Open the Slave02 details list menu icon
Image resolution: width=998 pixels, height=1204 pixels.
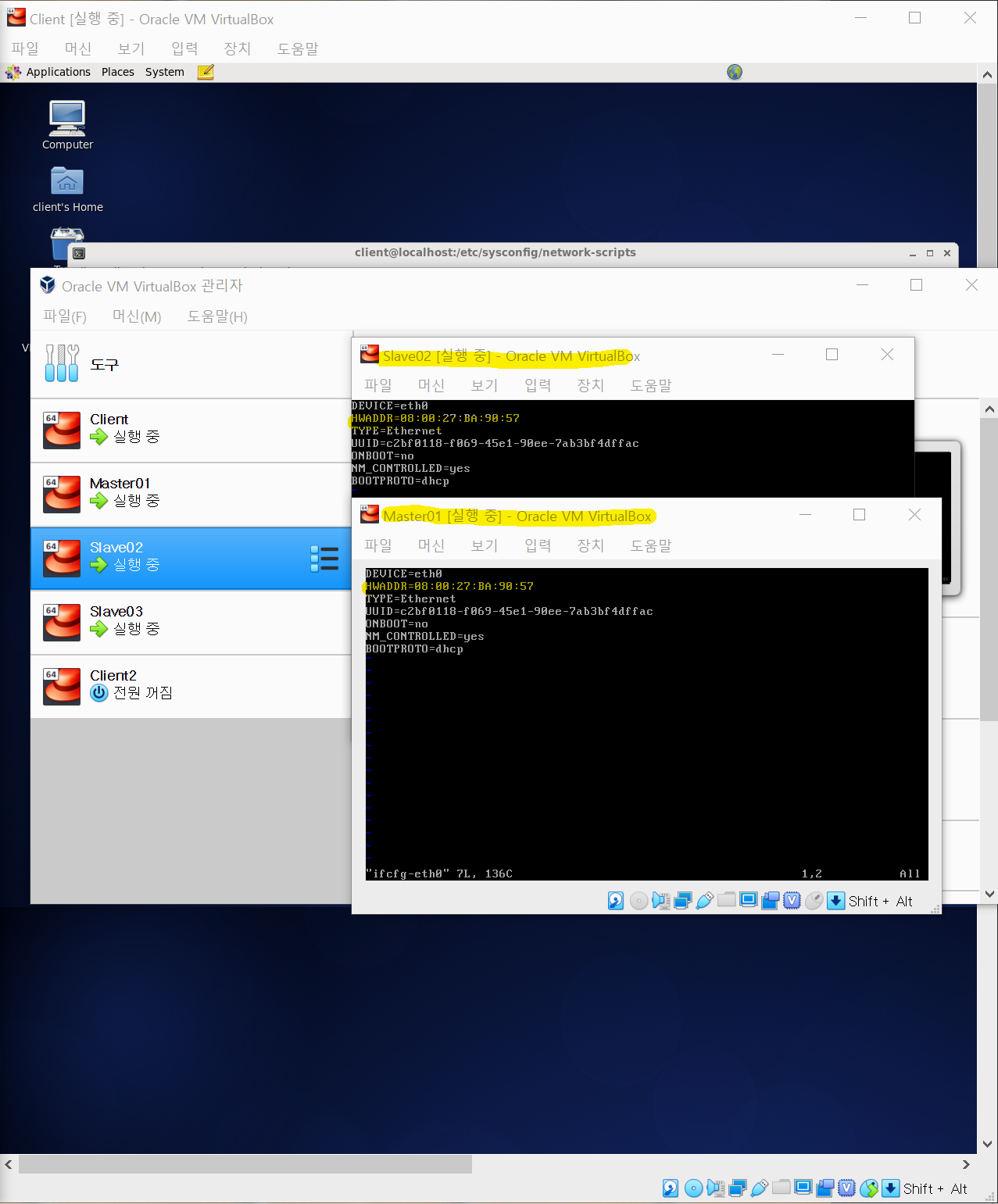click(x=324, y=559)
